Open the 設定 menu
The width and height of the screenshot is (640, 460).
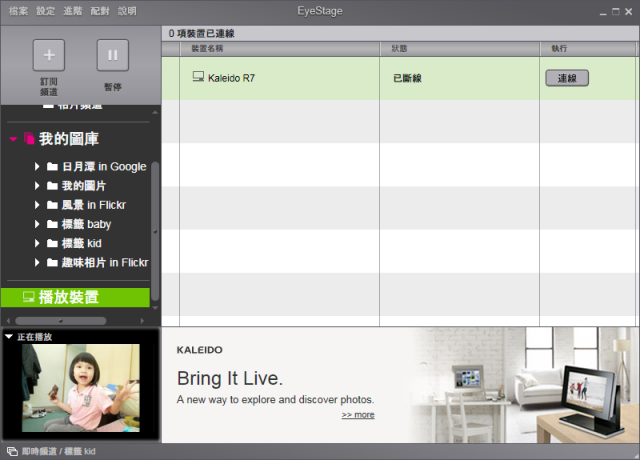45,11
